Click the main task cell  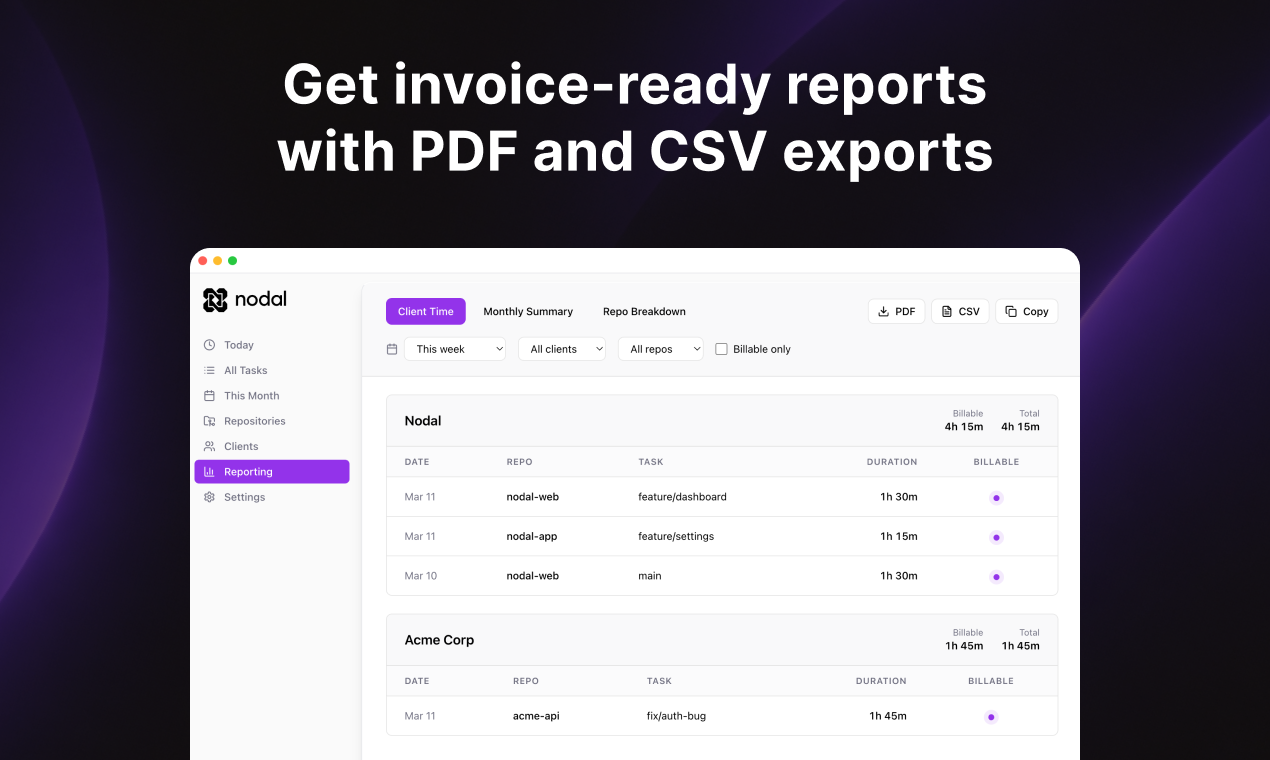[650, 576]
